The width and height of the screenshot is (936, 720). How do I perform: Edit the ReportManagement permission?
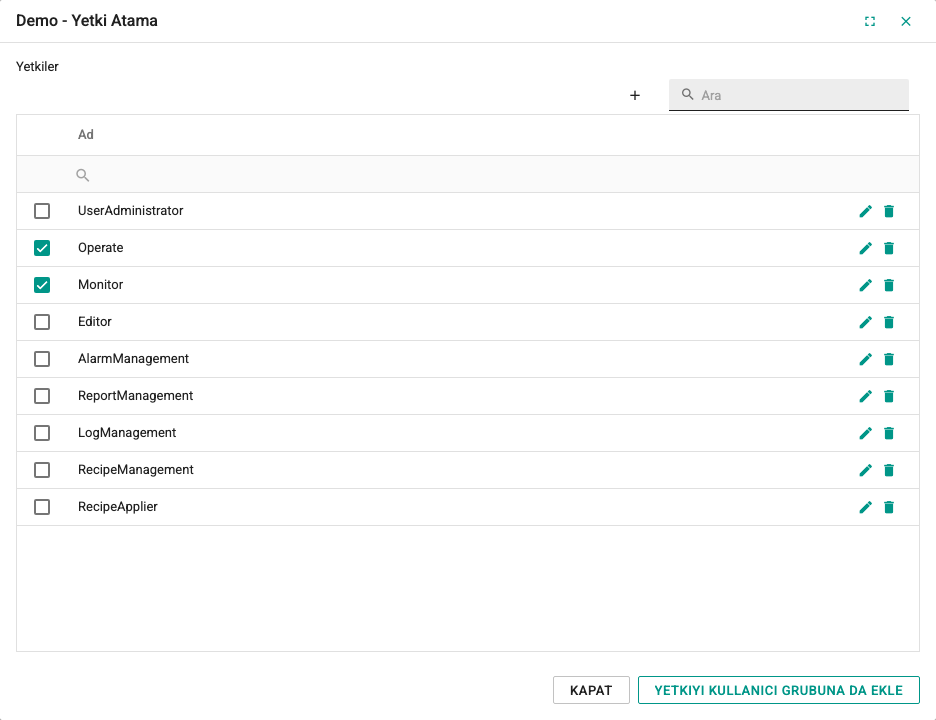coord(866,396)
